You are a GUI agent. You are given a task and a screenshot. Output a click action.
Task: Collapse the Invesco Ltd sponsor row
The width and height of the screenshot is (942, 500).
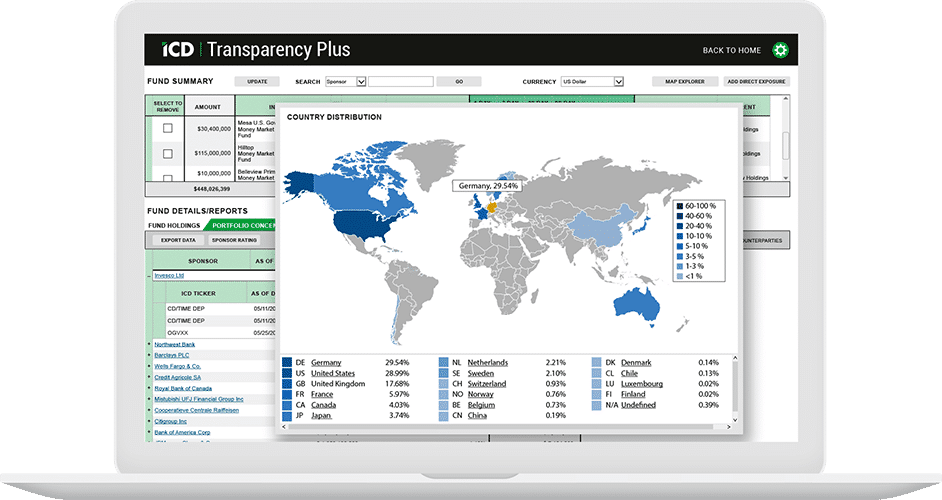[149, 276]
